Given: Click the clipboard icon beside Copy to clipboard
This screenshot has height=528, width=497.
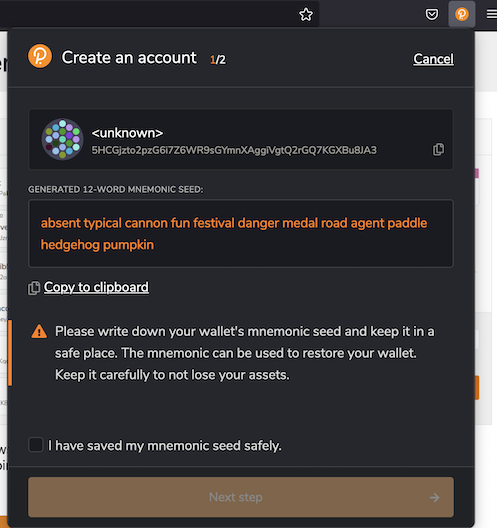Looking at the screenshot, I should pos(34,288).
